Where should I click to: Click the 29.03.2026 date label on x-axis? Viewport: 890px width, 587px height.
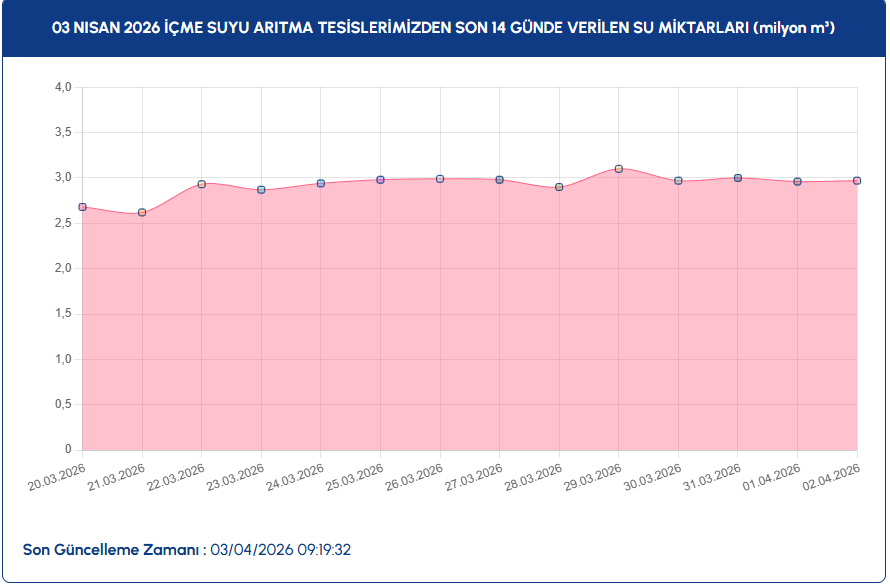click(594, 478)
